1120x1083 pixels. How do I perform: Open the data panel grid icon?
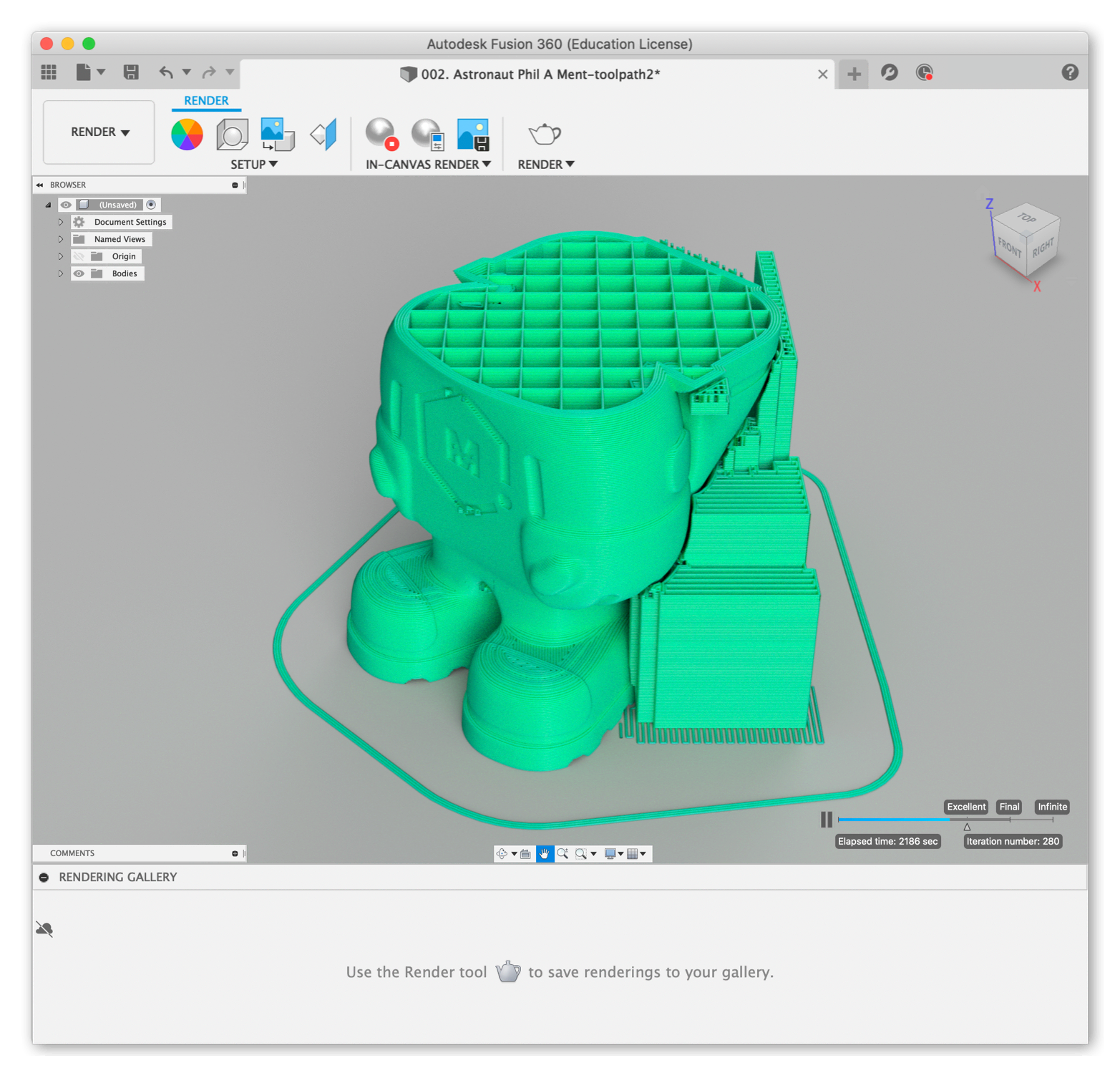tap(49, 72)
